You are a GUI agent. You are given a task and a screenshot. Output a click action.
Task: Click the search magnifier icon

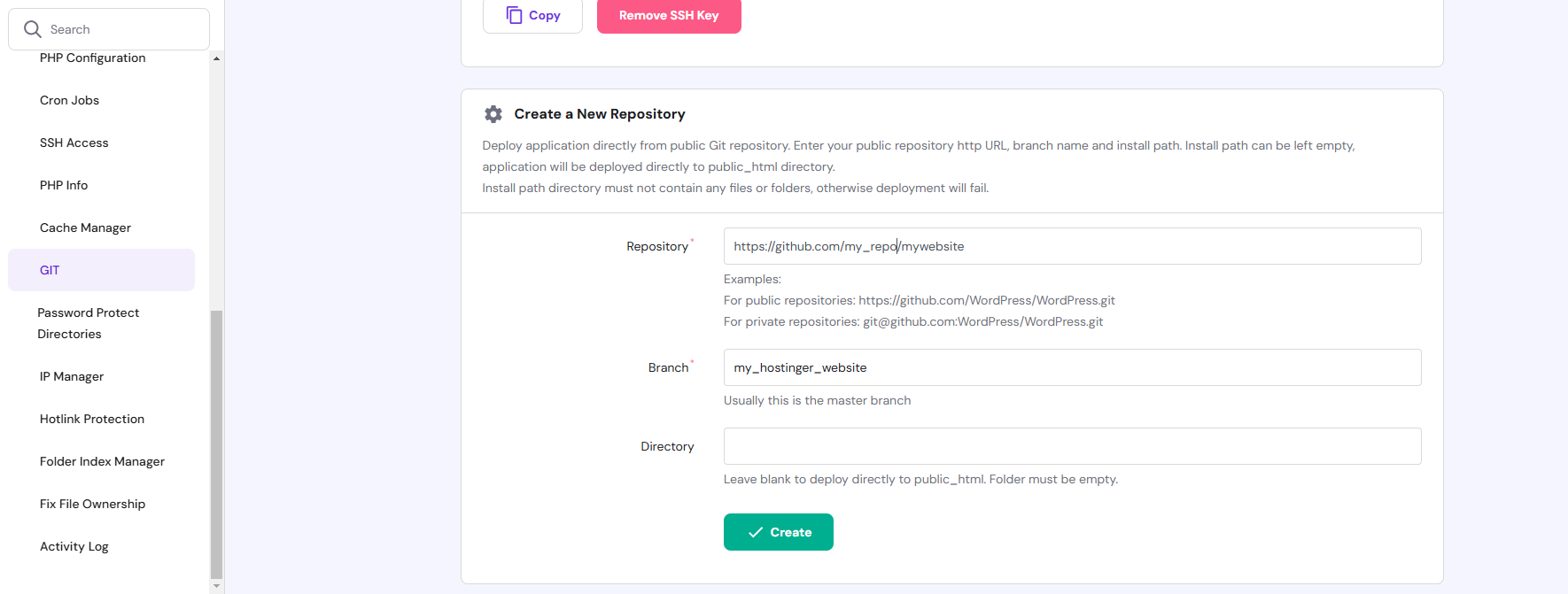[33, 29]
